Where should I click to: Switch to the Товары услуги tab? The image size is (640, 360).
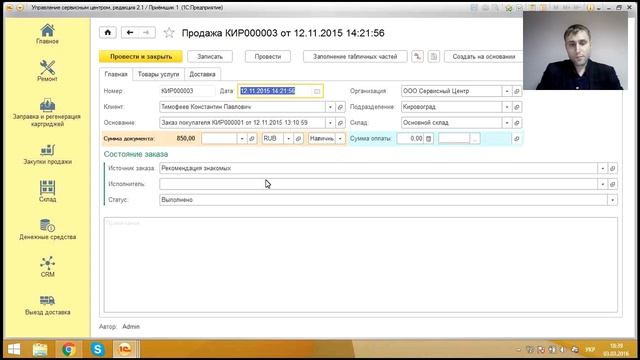(158, 74)
